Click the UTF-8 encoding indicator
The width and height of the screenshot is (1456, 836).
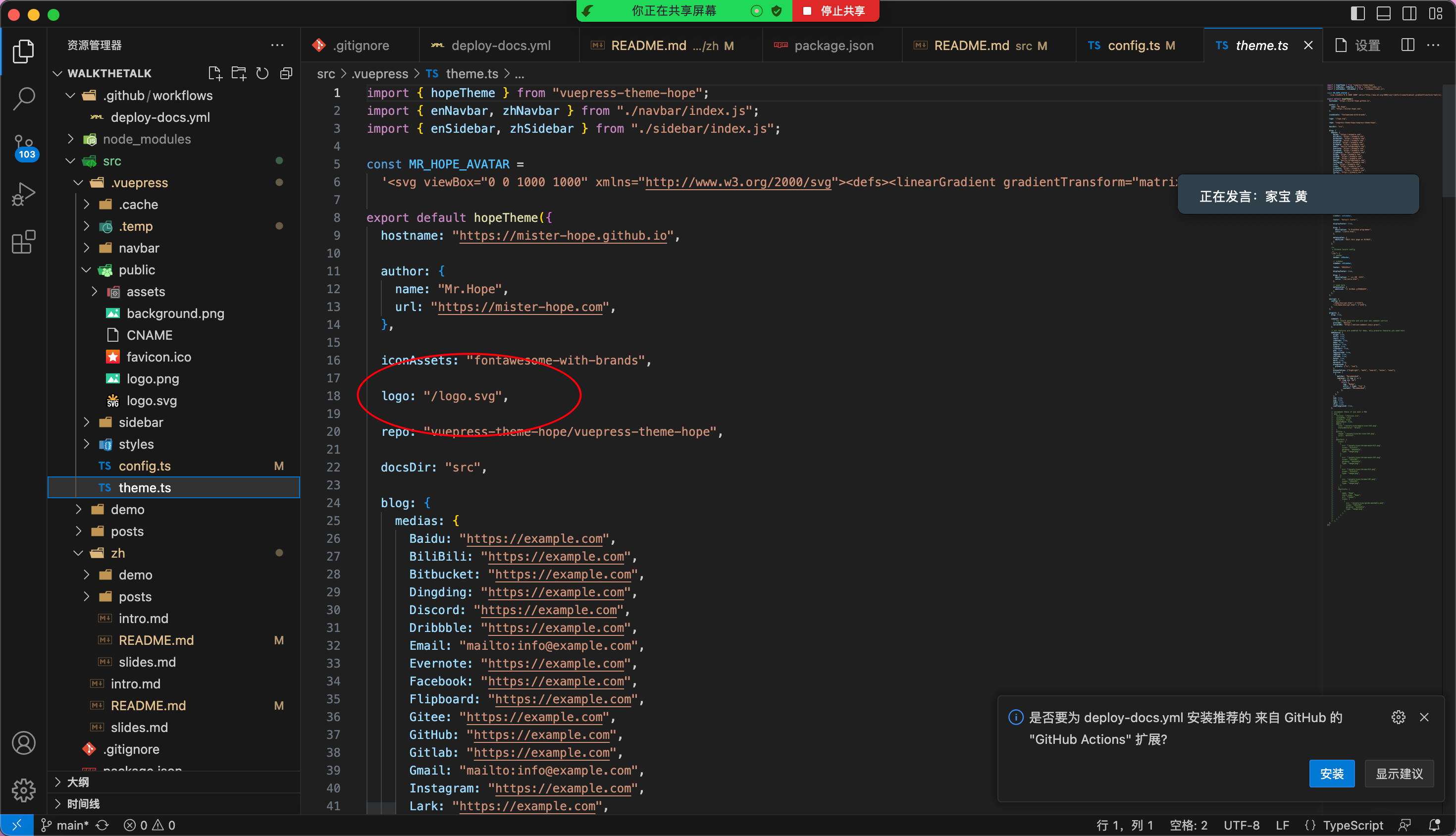[x=1241, y=825]
